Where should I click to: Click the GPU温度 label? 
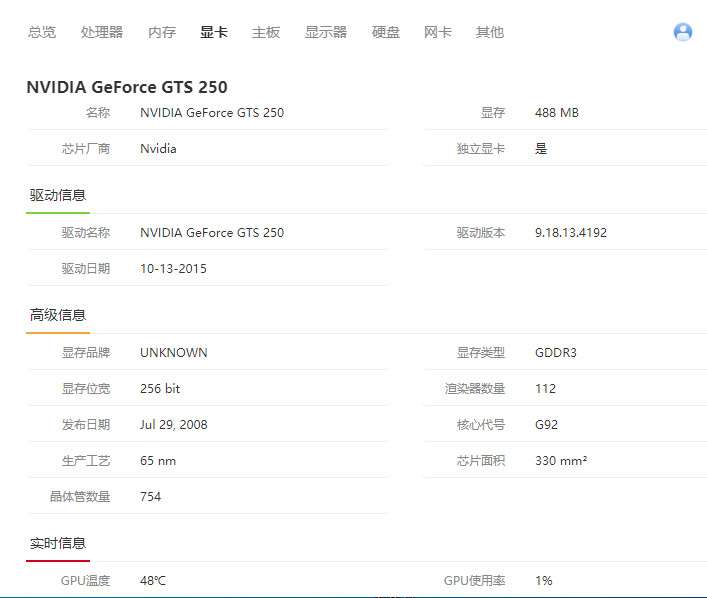86,581
